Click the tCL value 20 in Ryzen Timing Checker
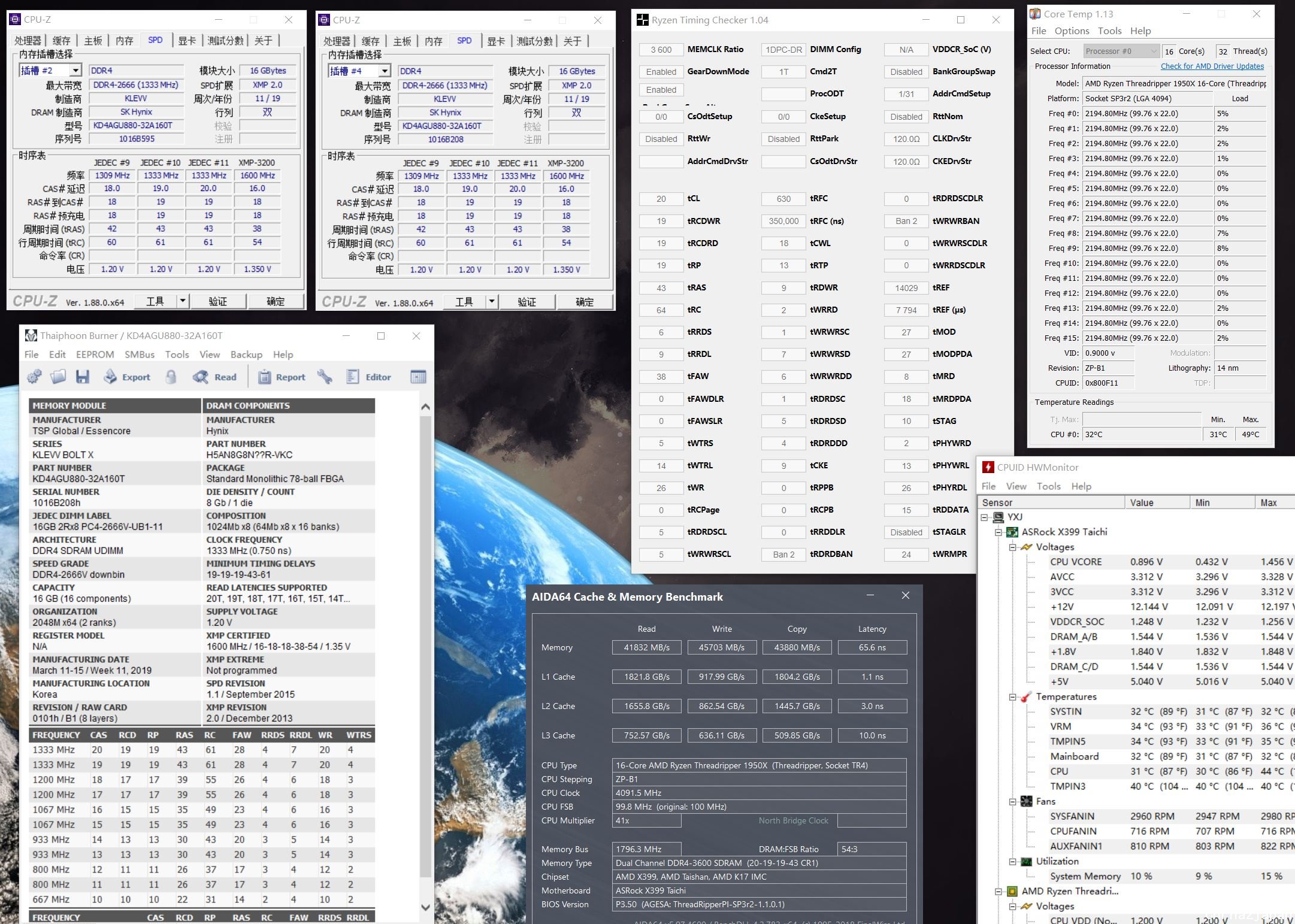The image size is (1295, 924). (x=661, y=198)
